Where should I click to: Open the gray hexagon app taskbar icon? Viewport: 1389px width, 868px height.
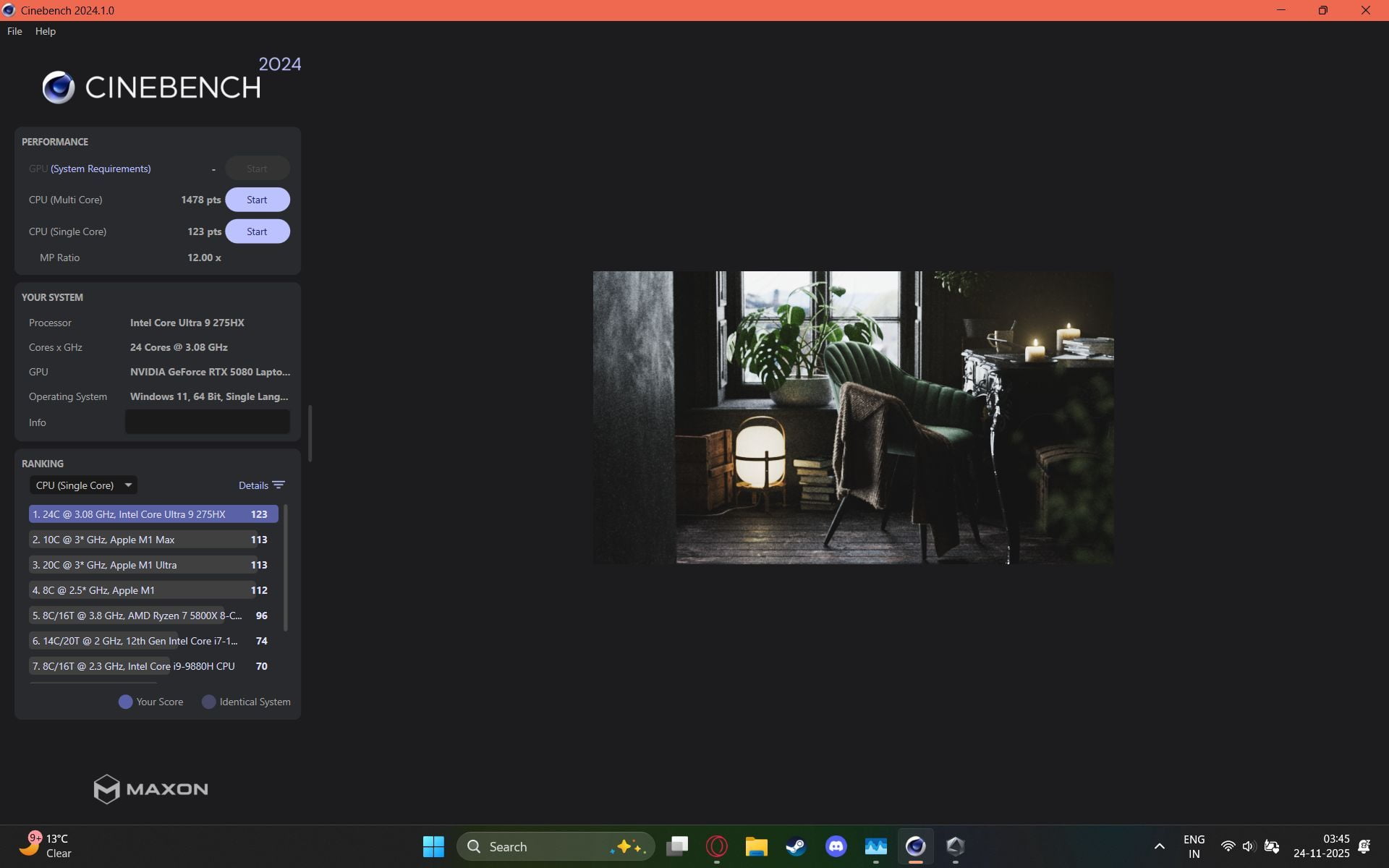pyautogui.click(x=956, y=846)
